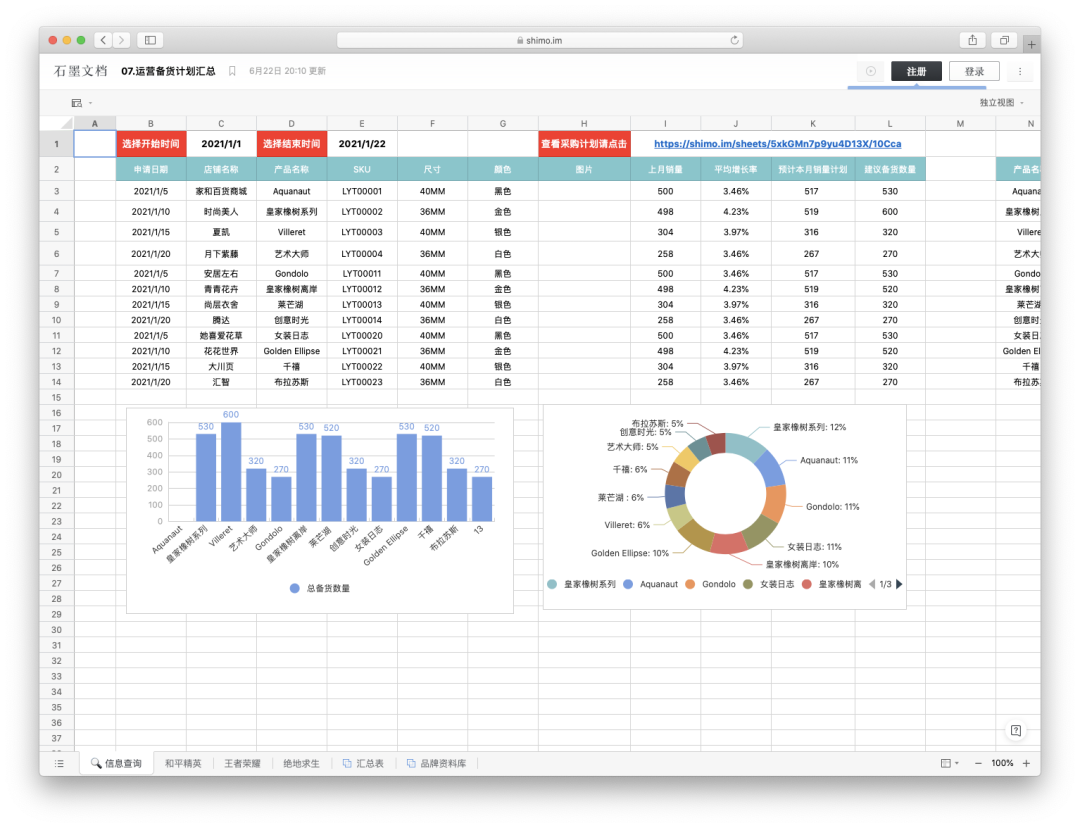Select the start date cell 2021/1/1

tap(221, 144)
